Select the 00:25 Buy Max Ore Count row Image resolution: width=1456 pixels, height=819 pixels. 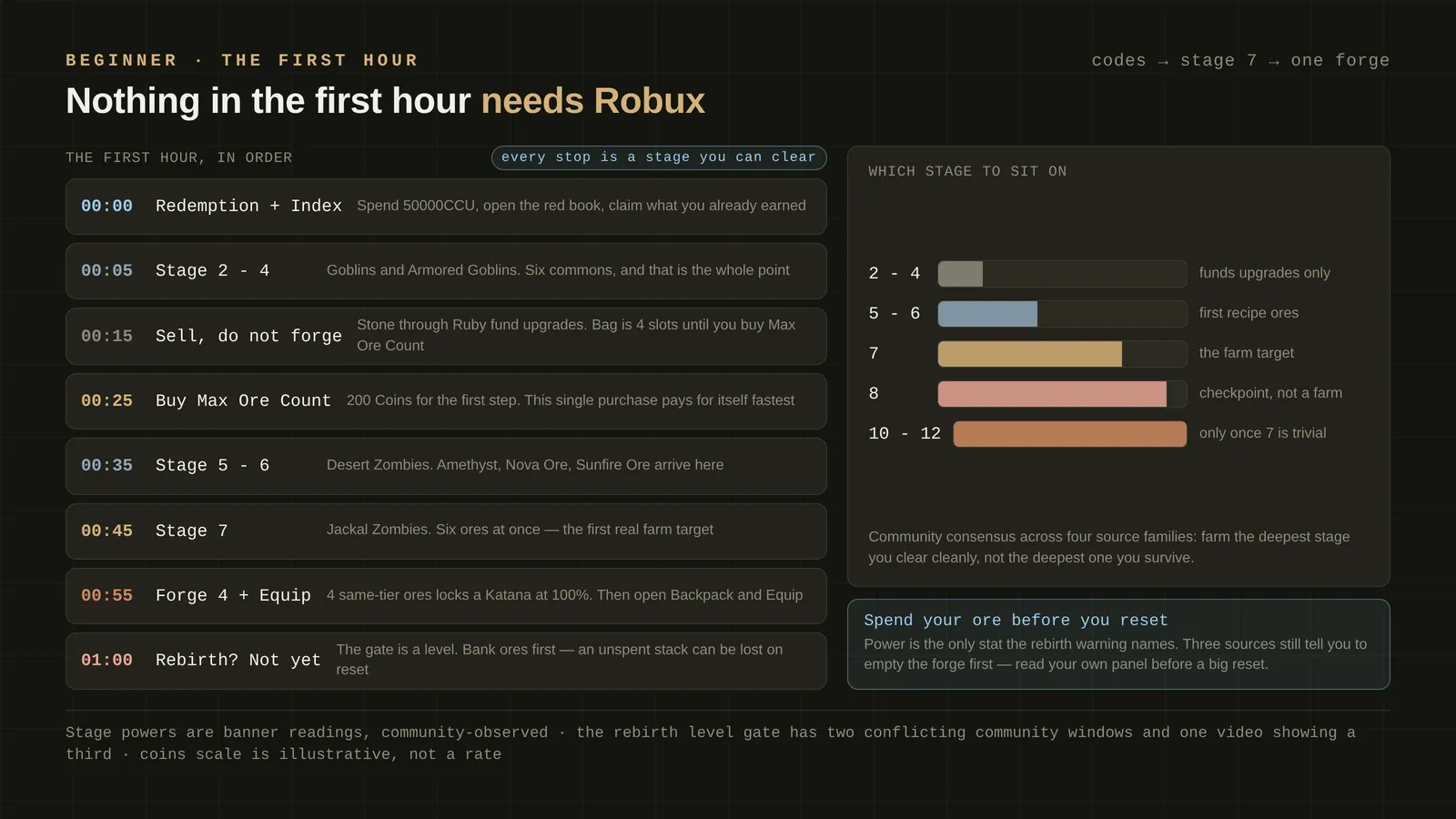(446, 401)
